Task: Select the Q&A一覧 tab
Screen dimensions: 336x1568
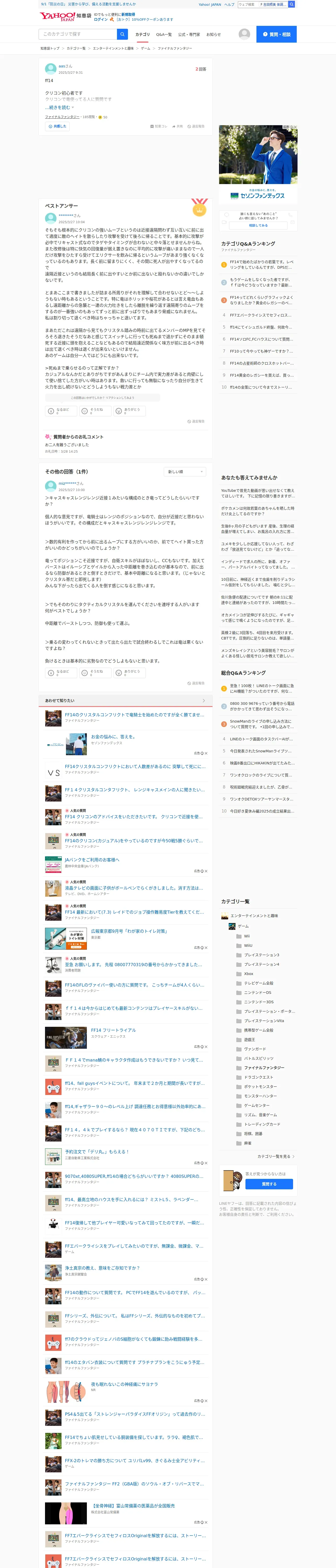Action: point(164,35)
